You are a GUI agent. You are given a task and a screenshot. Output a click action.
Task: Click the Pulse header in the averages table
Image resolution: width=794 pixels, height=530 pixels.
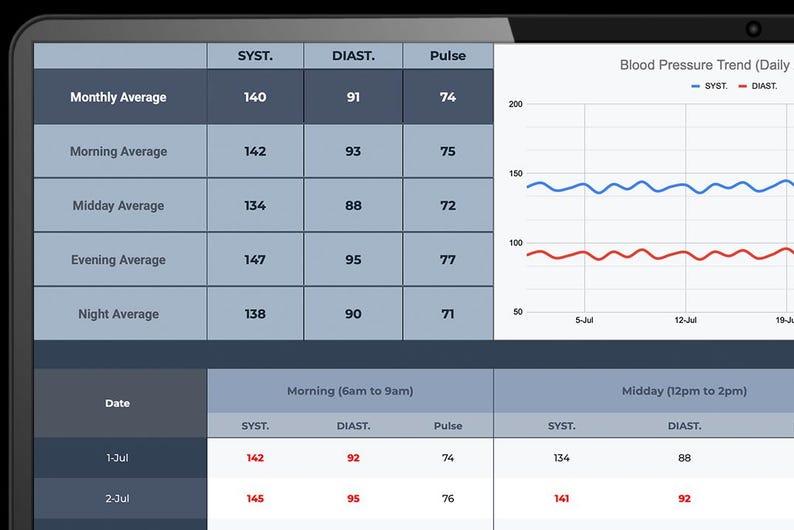[448, 56]
